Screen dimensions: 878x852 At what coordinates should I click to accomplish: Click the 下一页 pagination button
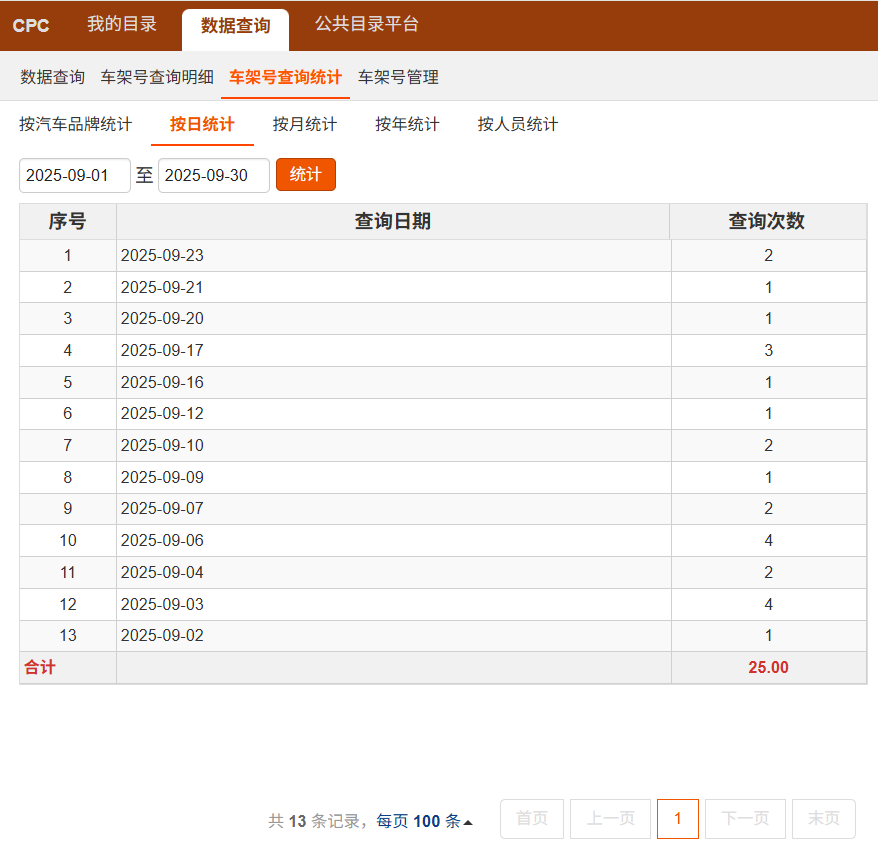745,819
